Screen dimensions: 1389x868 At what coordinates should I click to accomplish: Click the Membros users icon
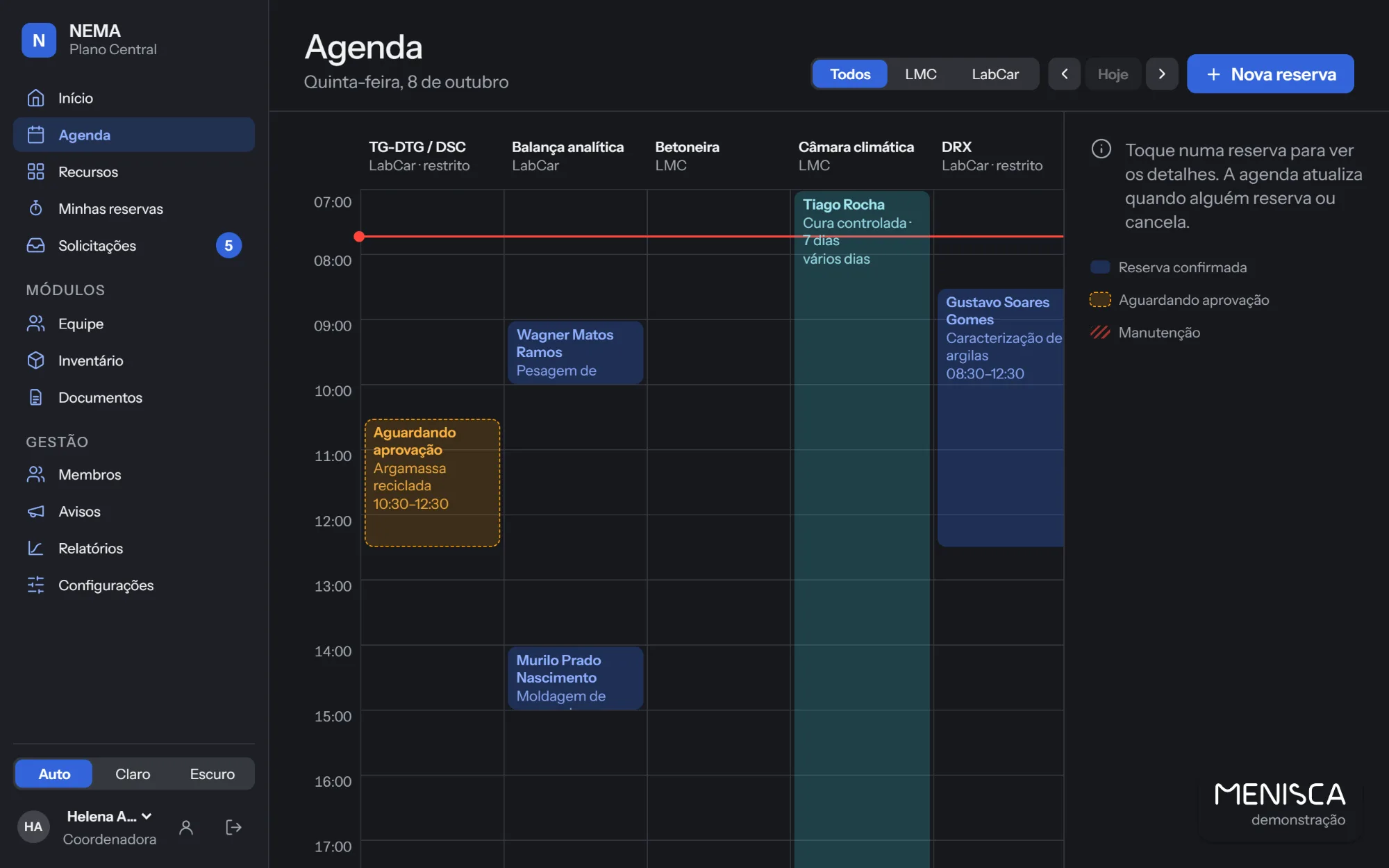click(35, 474)
